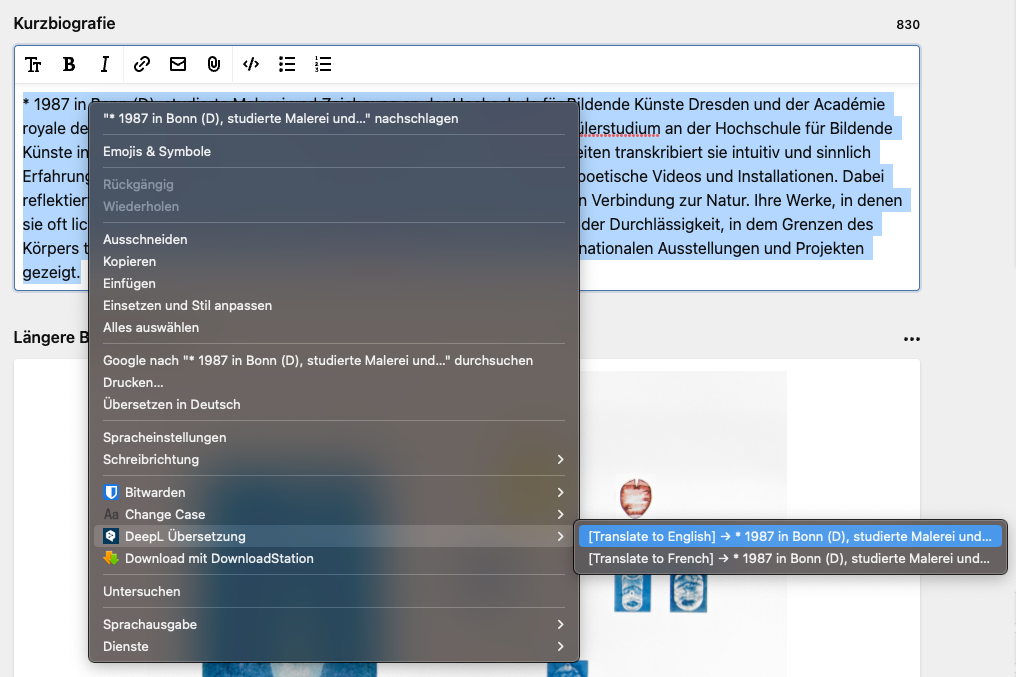Toggle bold formatting
This screenshot has width=1016, height=677.
click(69, 64)
